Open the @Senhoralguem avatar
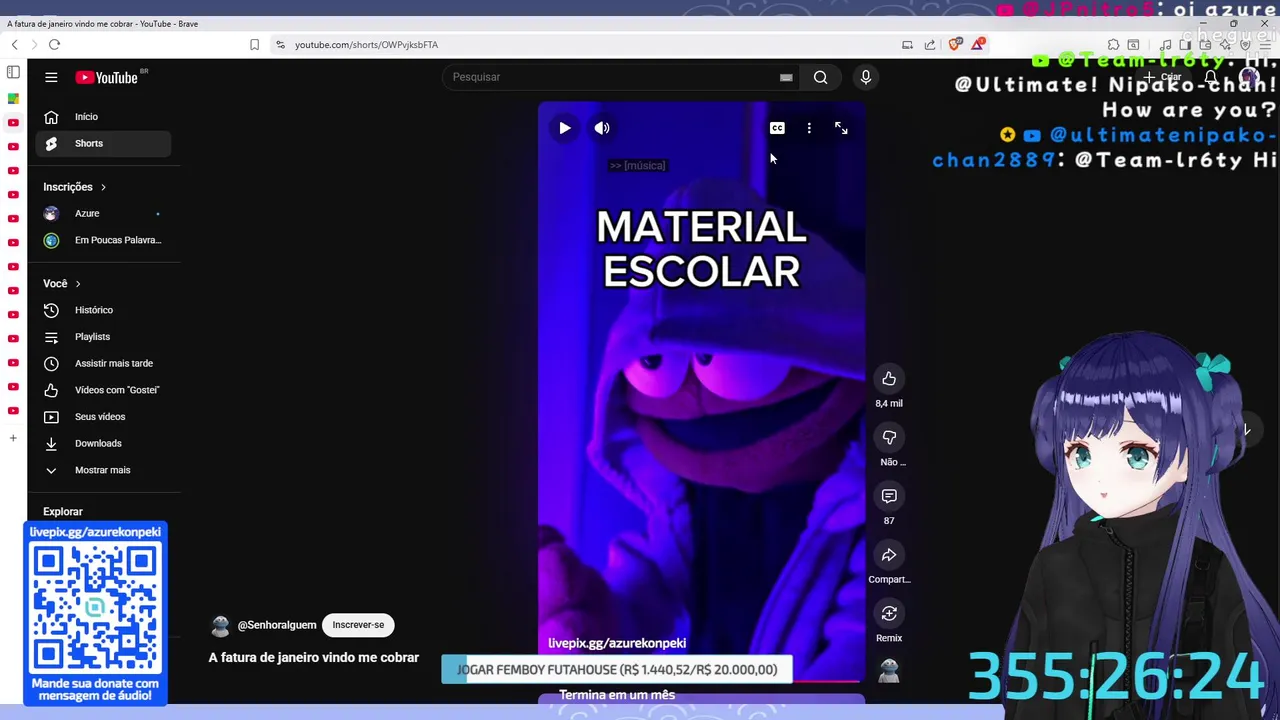Screen dimensions: 1280x720 pyautogui.click(x=220, y=625)
